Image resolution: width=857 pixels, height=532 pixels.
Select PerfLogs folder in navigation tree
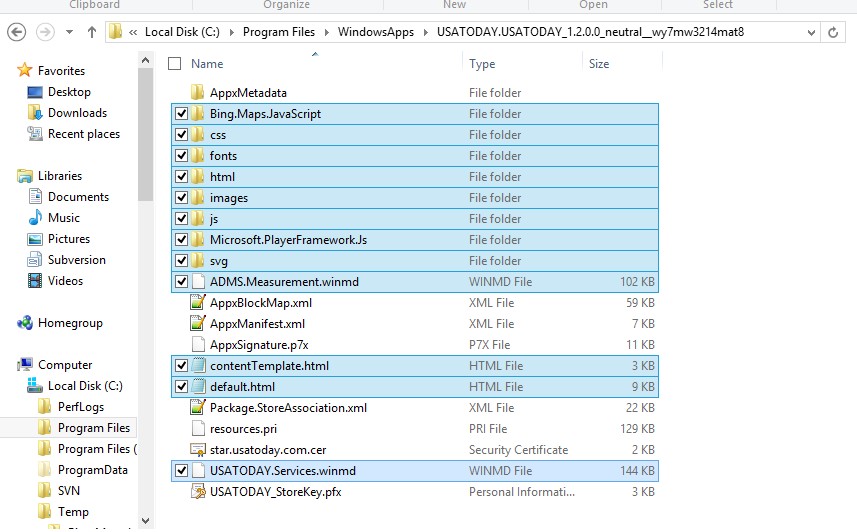[81, 407]
